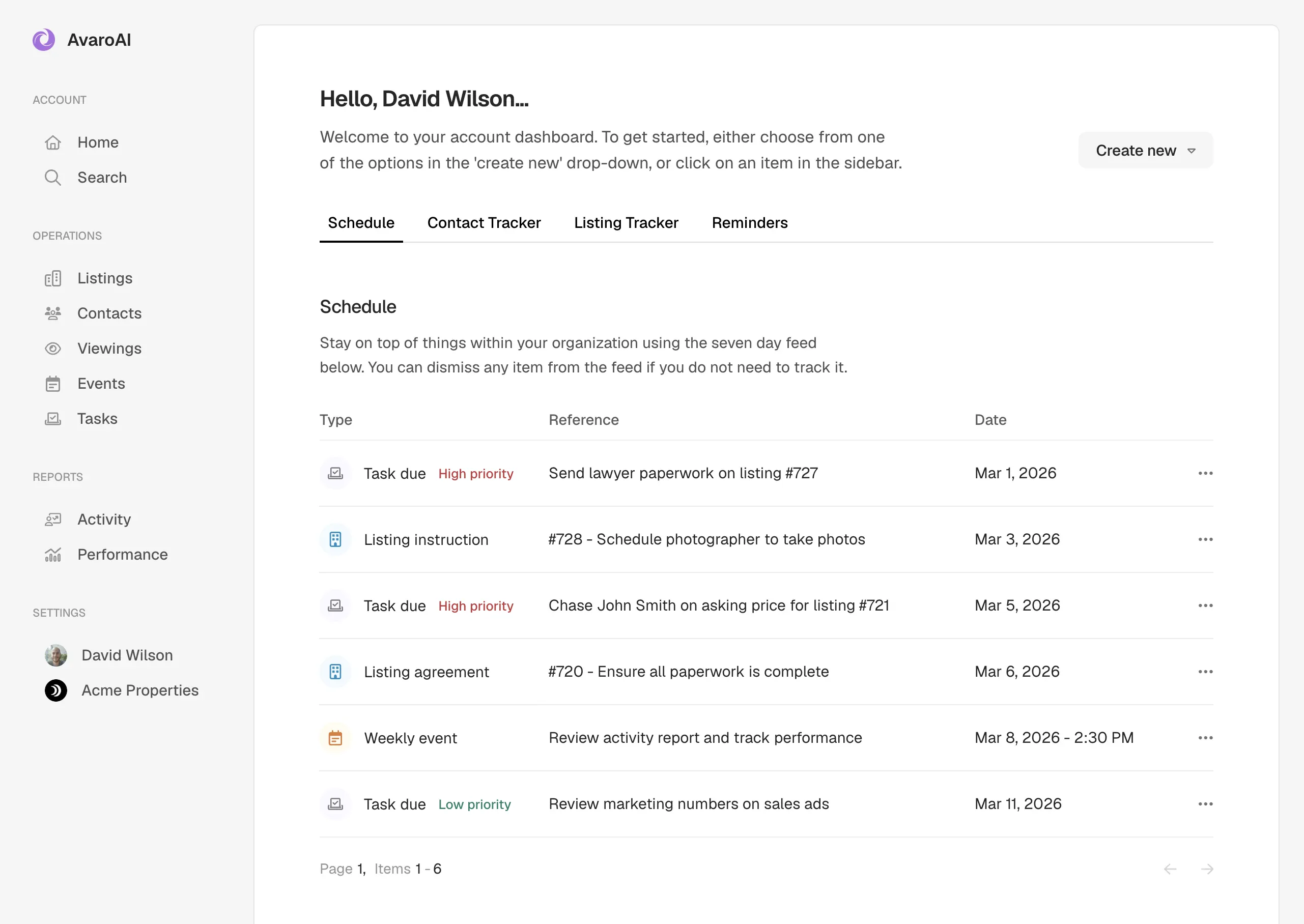Click the Home icon under Account
Viewport: 1304px width, 924px height.
53,142
